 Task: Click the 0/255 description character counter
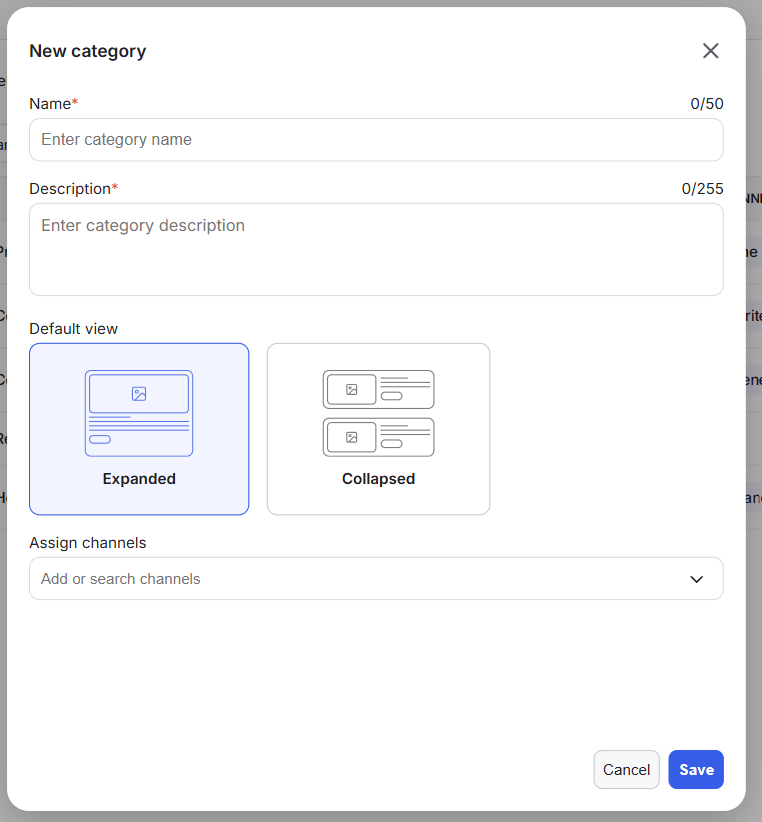tap(703, 189)
